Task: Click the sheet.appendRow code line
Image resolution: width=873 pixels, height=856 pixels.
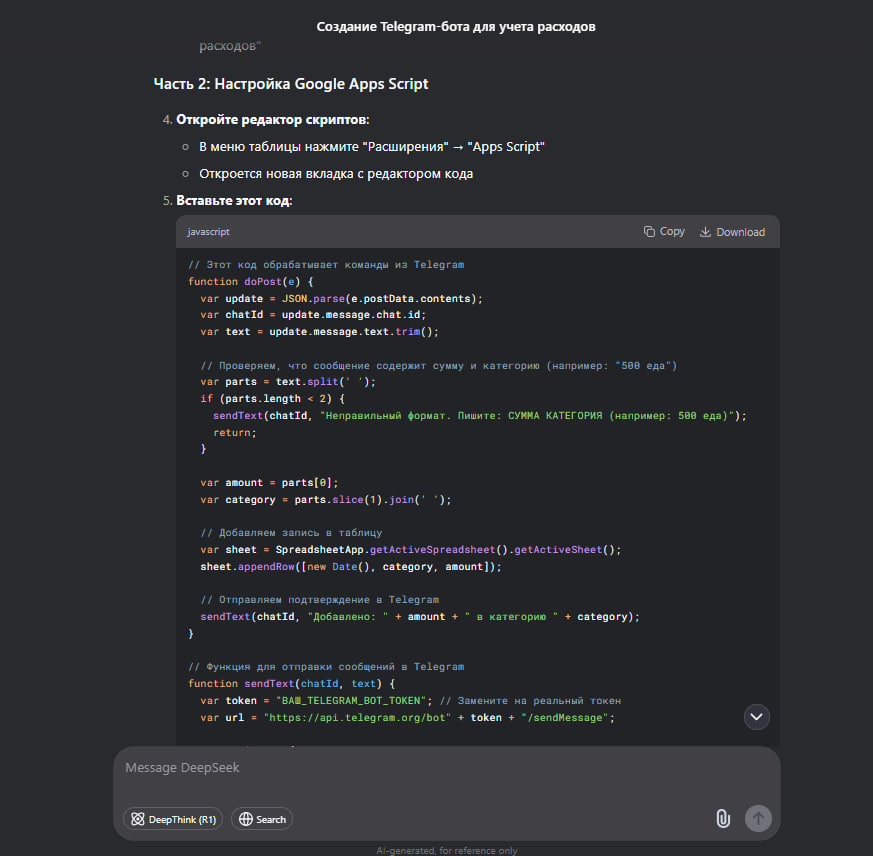Action: coord(351,566)
